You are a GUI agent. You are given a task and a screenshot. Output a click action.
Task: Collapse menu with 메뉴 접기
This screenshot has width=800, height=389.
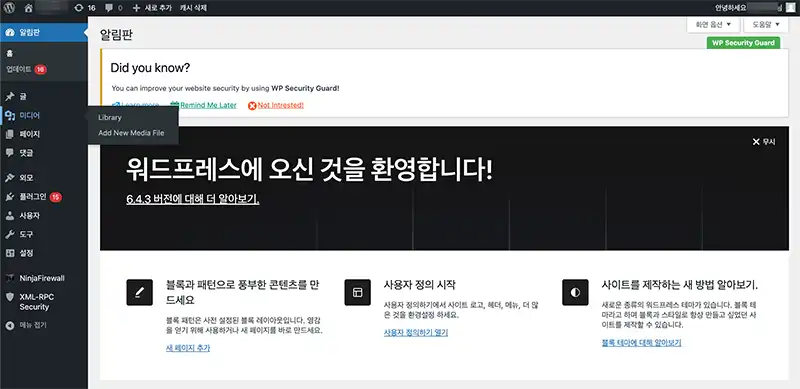point(26,325)
